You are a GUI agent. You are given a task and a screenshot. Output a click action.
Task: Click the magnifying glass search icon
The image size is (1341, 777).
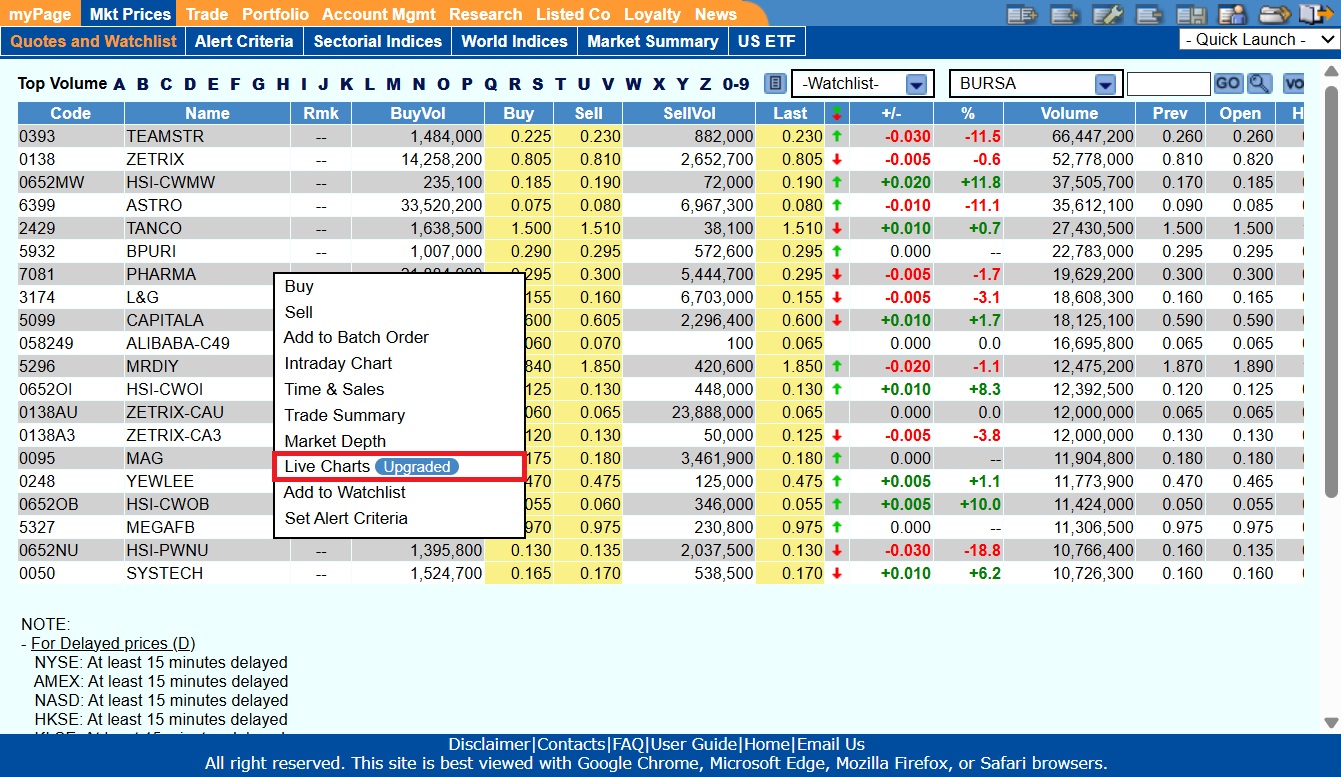pyautogui.click(x=1259, y=84)
